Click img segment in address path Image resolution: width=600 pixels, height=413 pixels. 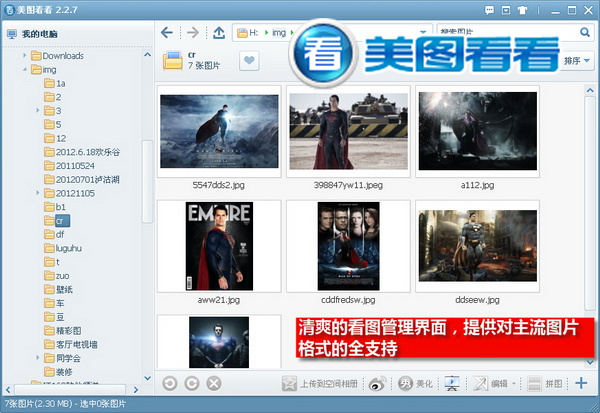click(279, 33)
